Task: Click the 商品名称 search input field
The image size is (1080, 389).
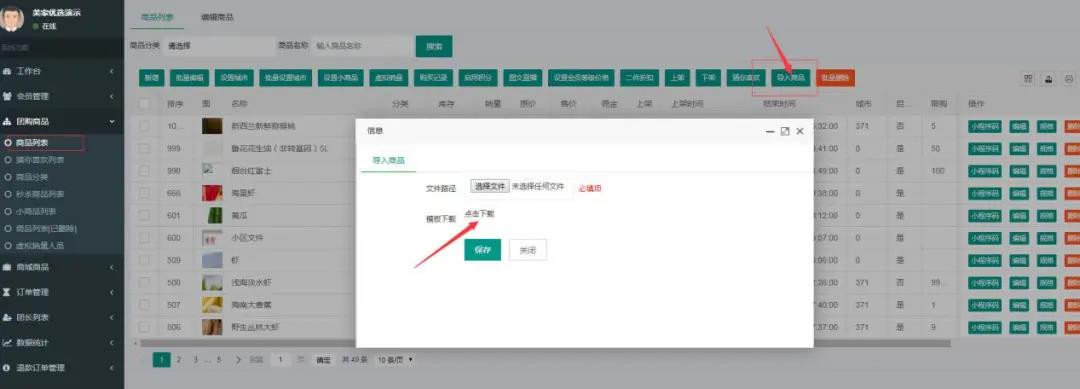Action: (x=362, y=46)
